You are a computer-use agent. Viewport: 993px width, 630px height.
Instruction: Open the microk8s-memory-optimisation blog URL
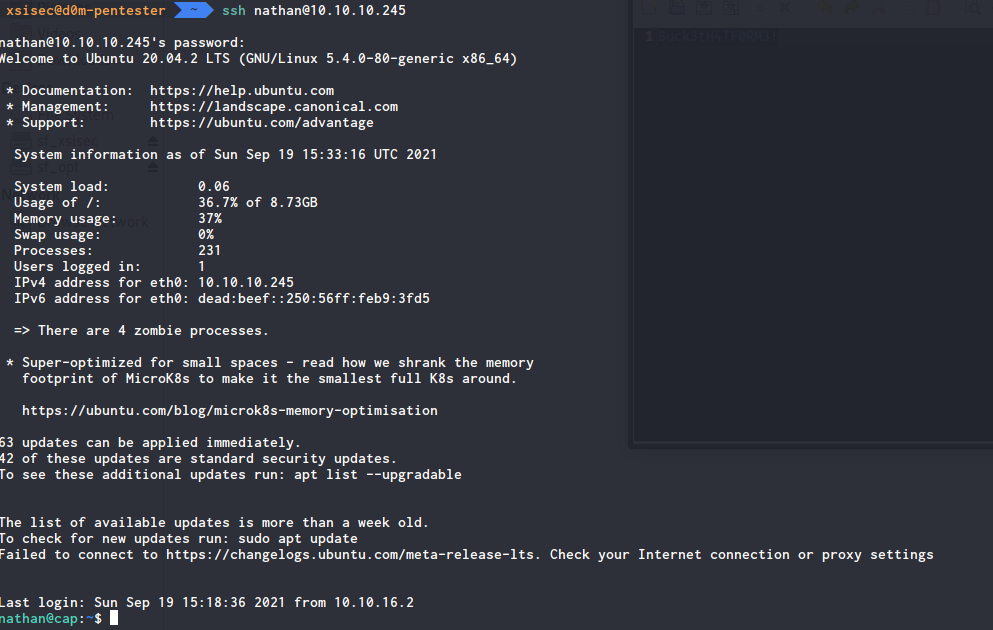[x=230, y=410]
